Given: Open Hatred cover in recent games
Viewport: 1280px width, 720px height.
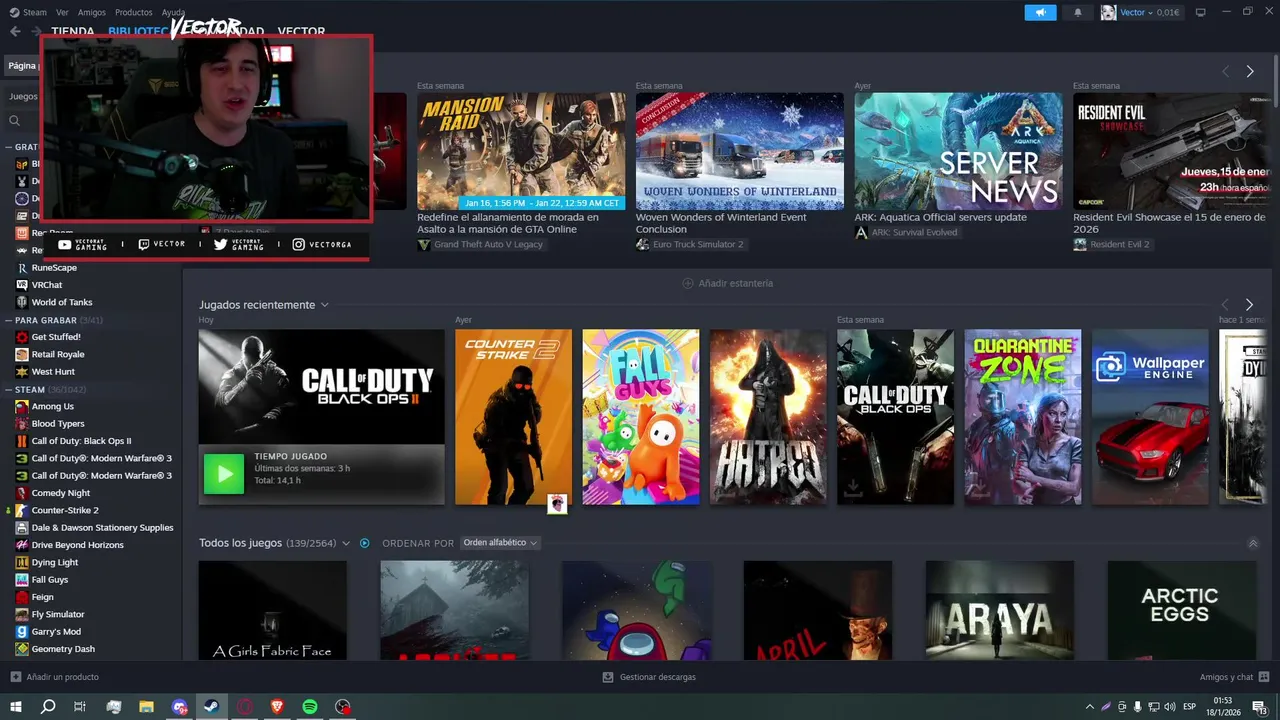Looking at the screenshot, I should [x=768, y=417].
